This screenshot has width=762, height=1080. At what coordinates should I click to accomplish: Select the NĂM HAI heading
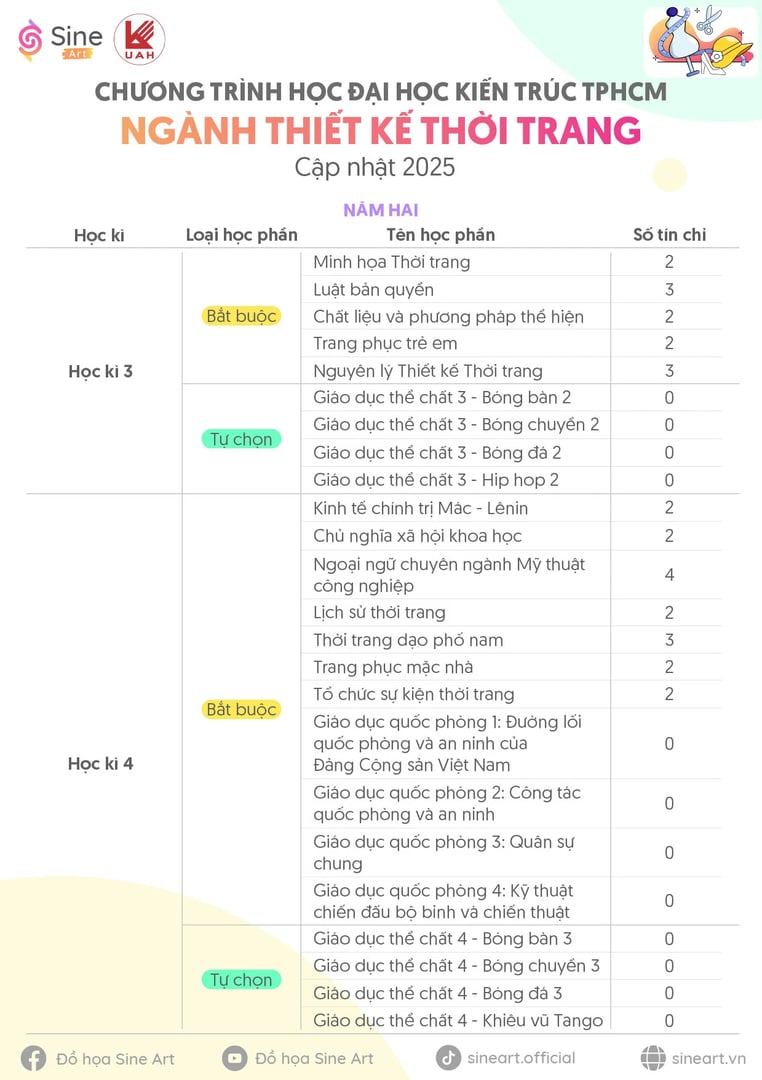point(381,209)
